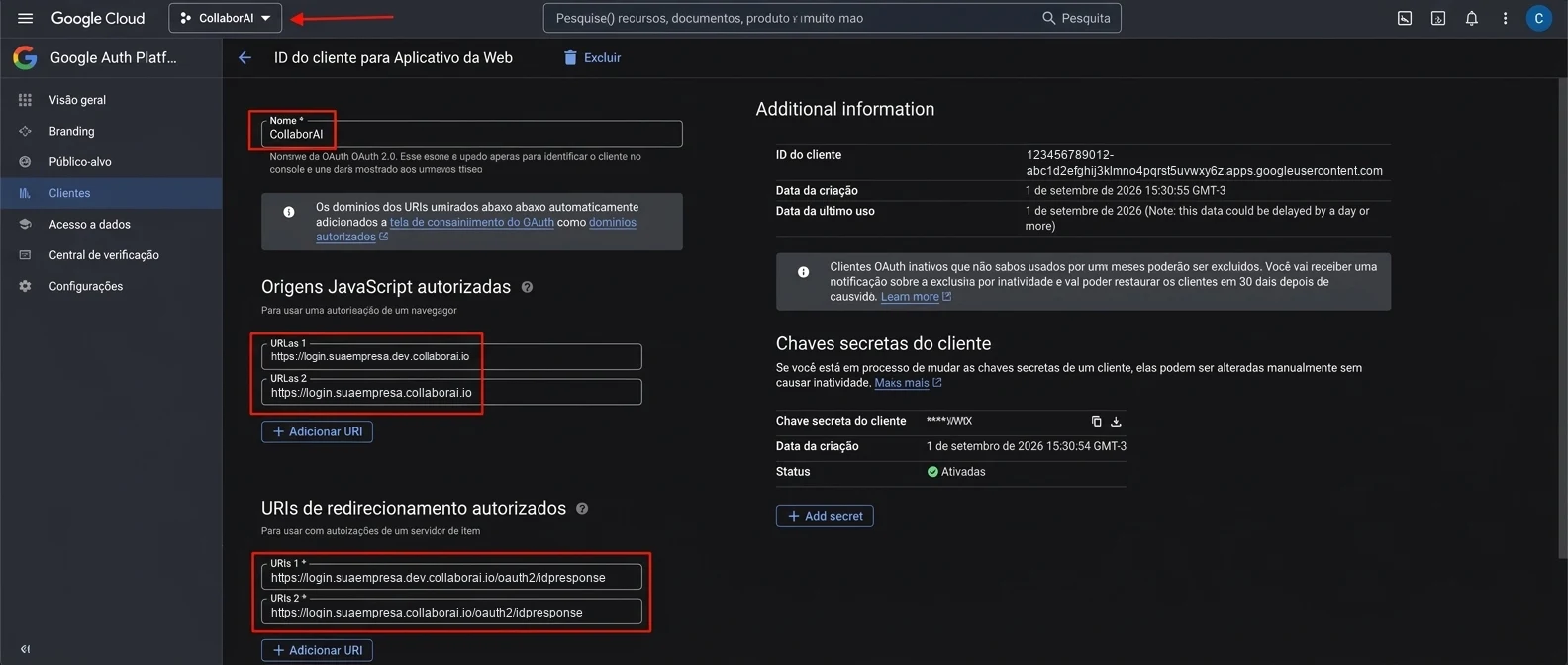Click the info icon in the domains notice
Image resolution: width=1568 pixels, height=665 pixels.
[289, 212]
